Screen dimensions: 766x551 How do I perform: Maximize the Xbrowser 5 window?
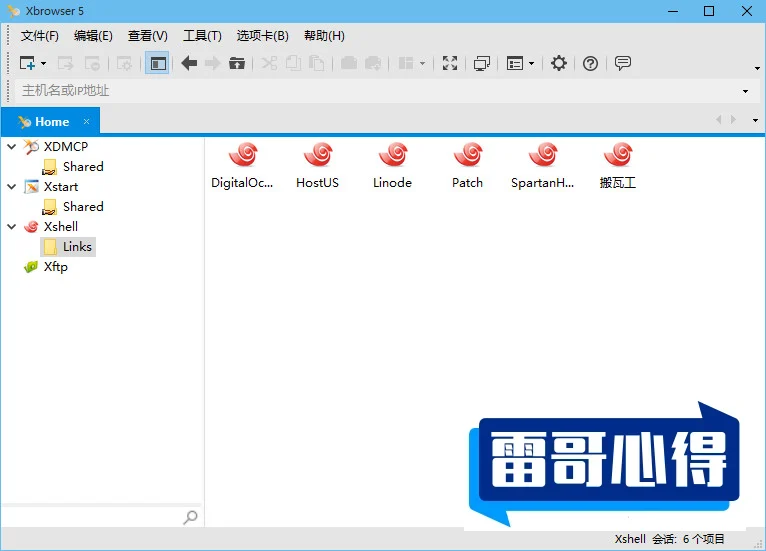click(709, 11)
